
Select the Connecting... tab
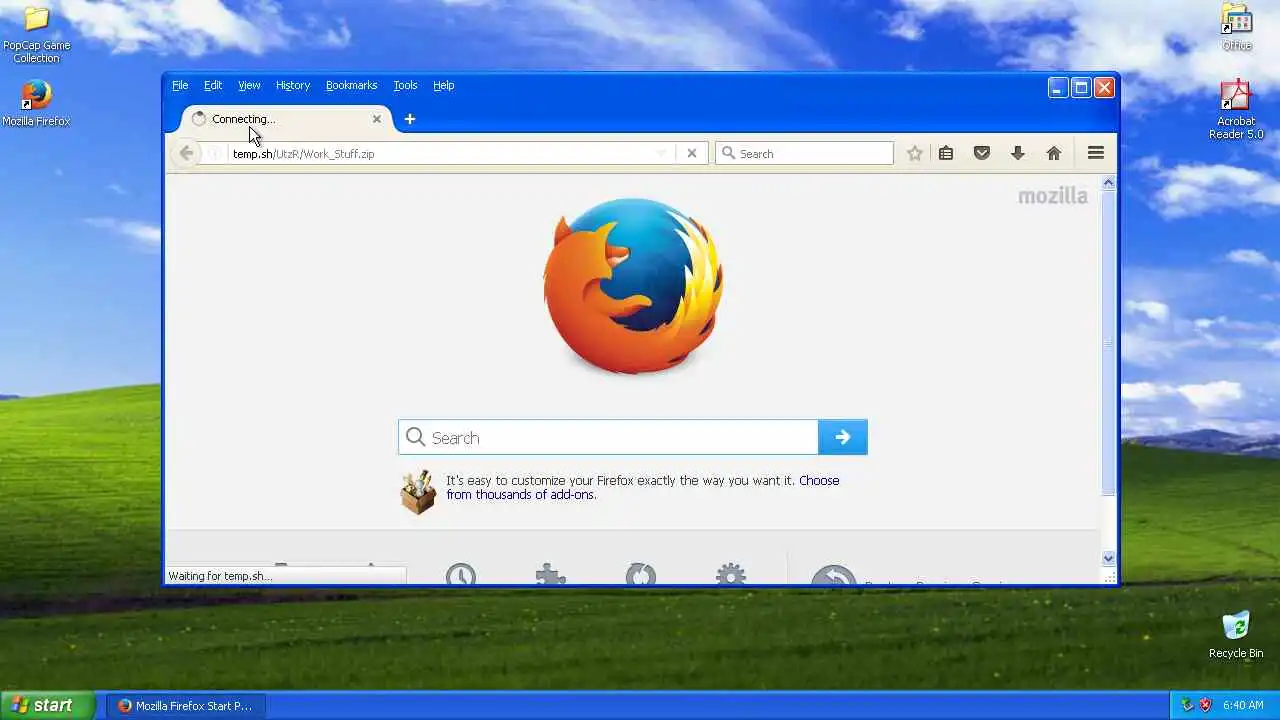pos(285,119)
